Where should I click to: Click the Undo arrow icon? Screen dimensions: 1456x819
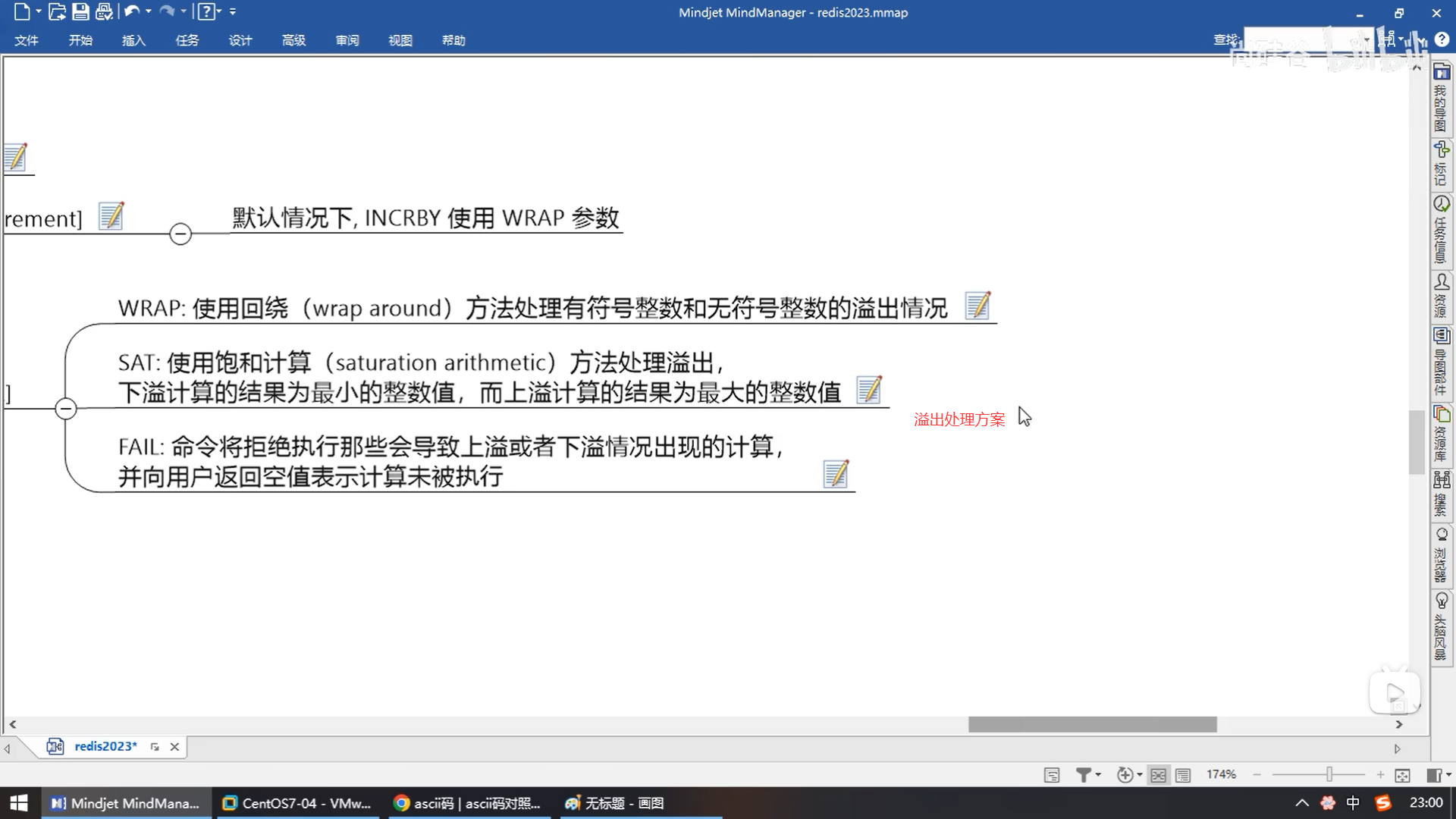132,11
